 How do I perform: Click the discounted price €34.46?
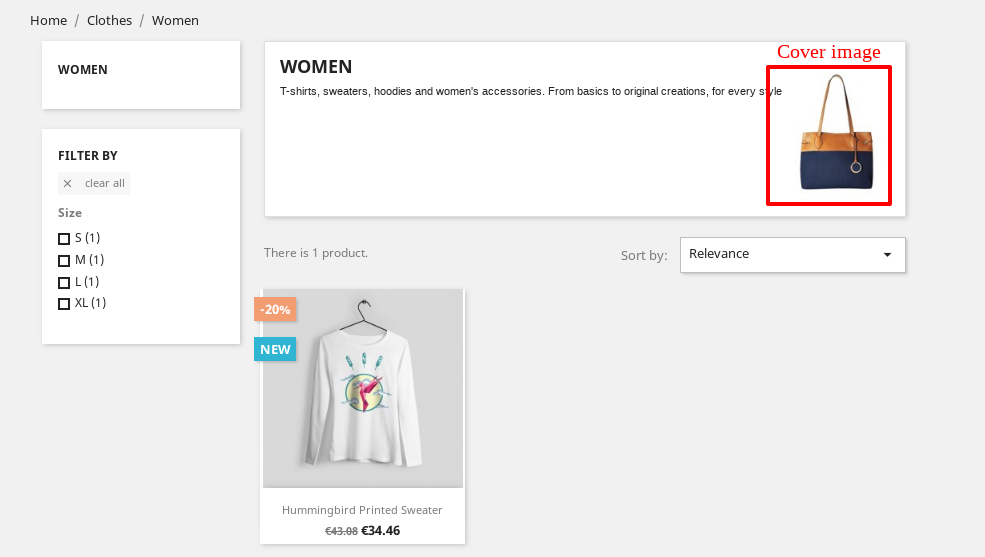381,531
